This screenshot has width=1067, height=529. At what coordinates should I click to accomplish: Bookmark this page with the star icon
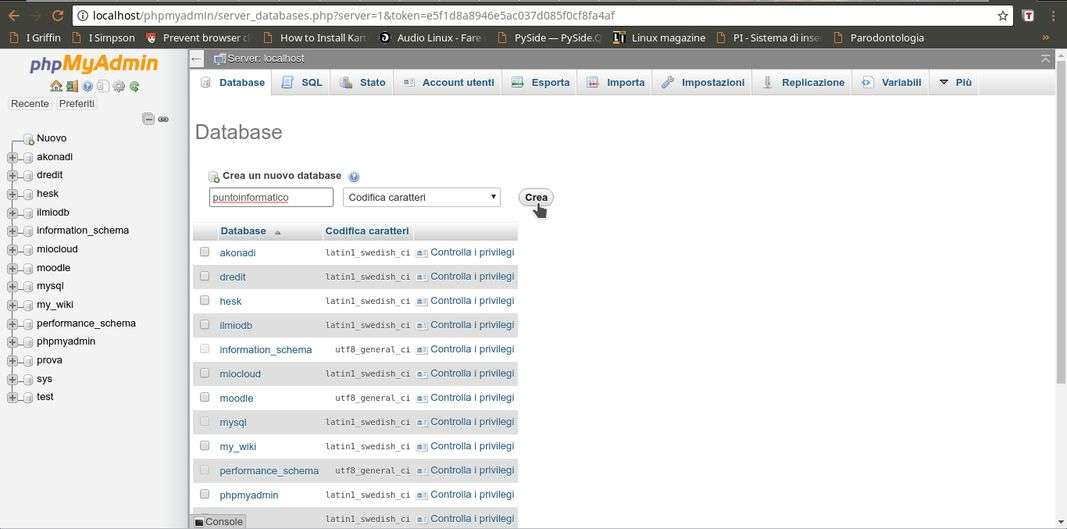(x=1002, y=15)
